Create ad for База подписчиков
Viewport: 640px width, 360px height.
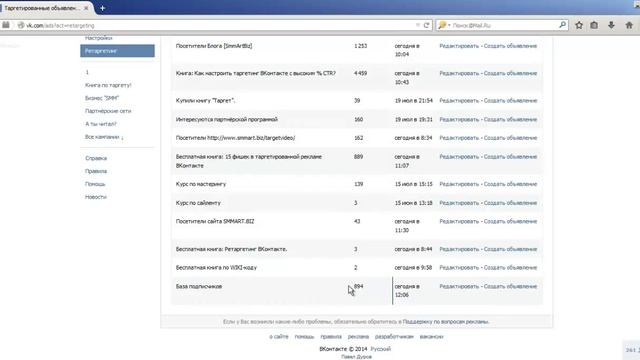click(510, 287)
